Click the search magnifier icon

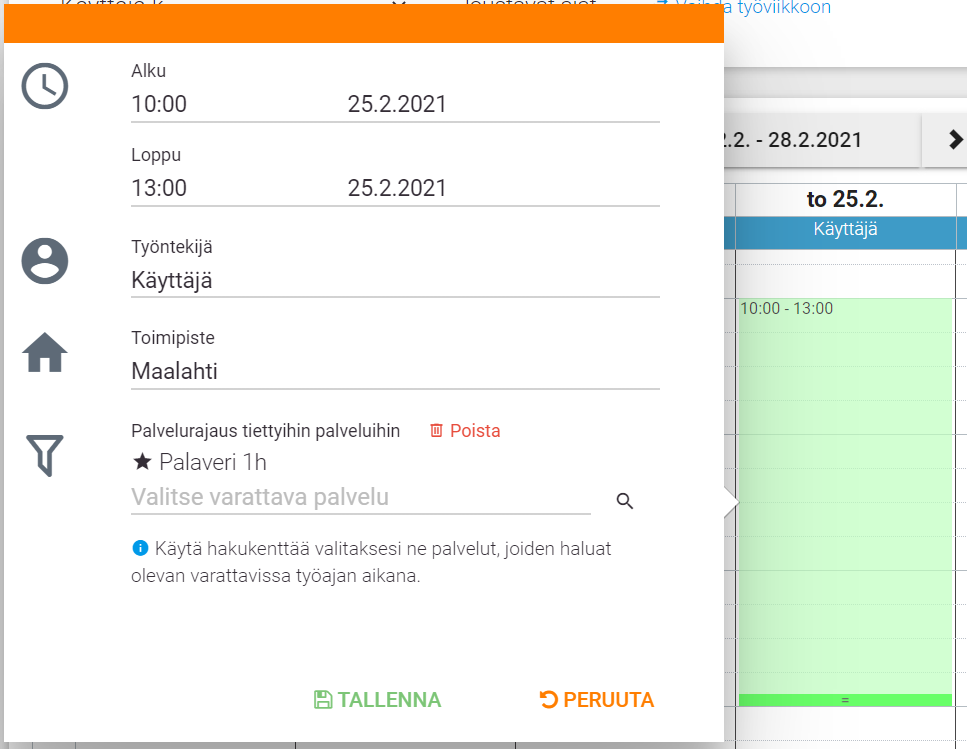point(625,501)
